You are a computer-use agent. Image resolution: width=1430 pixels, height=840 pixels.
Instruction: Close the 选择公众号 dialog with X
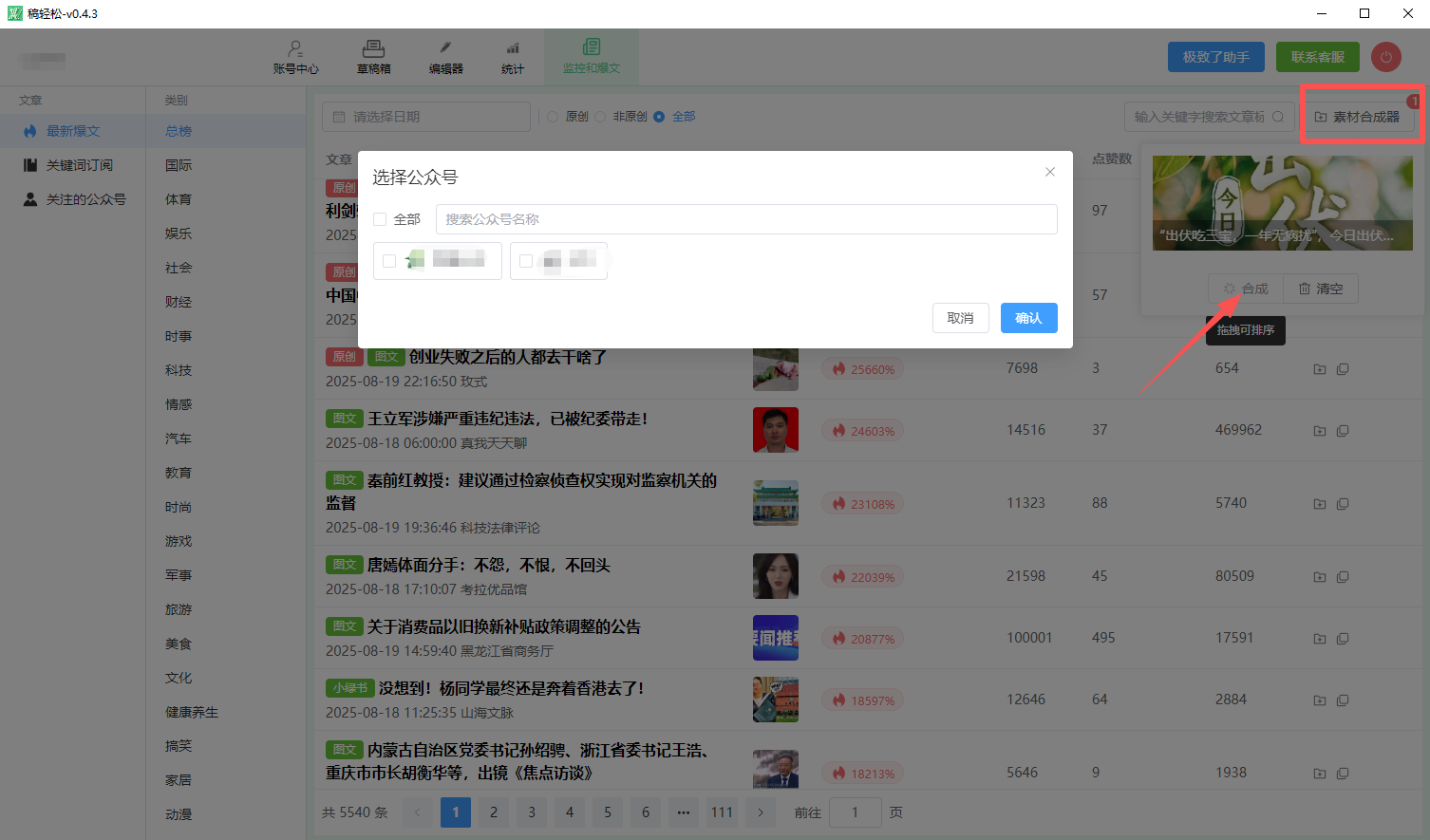point(1049,172)
